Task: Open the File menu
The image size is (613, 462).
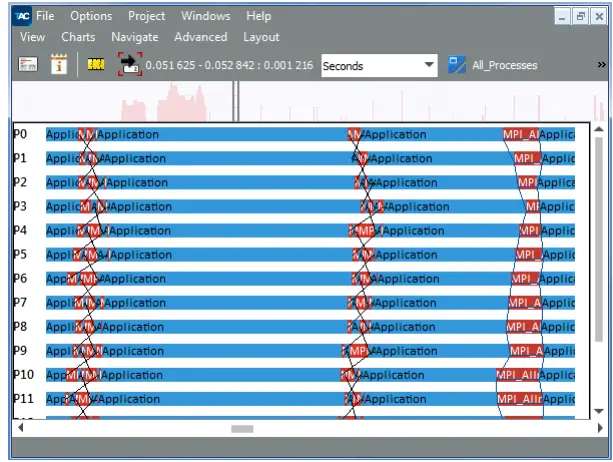Action: (45, 16)
